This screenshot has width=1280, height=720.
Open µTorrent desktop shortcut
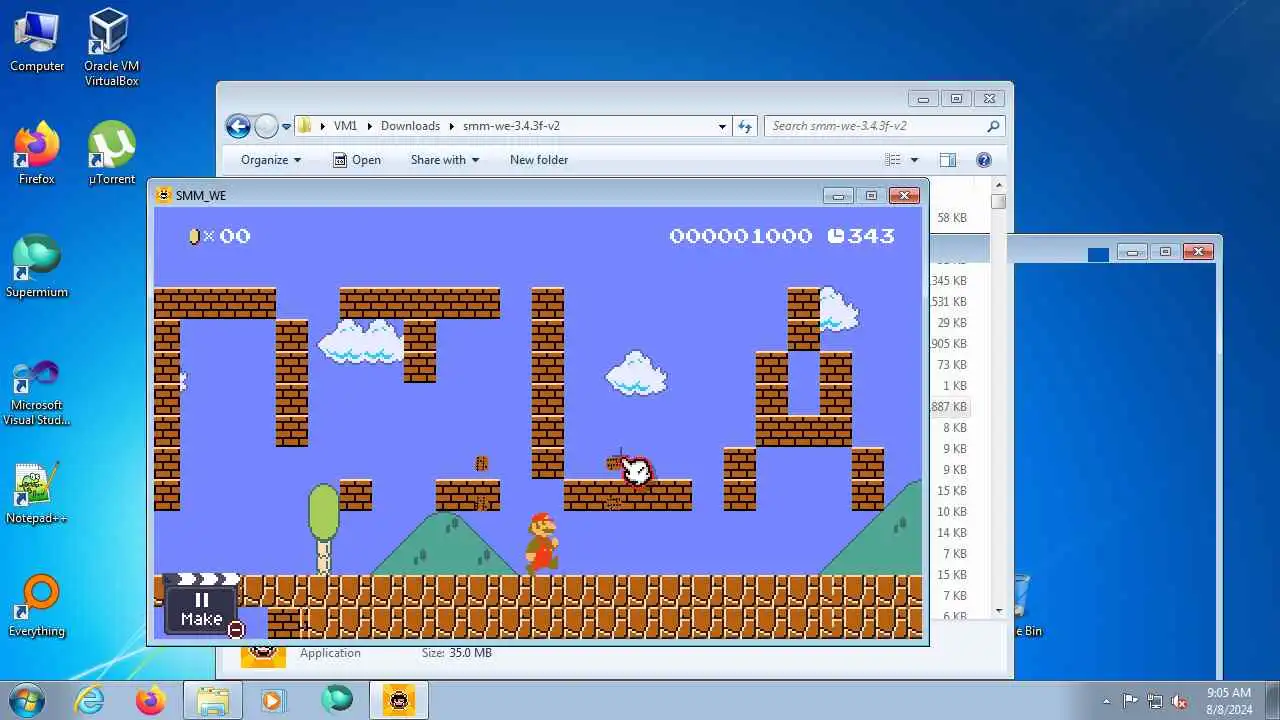click(112, 154)
